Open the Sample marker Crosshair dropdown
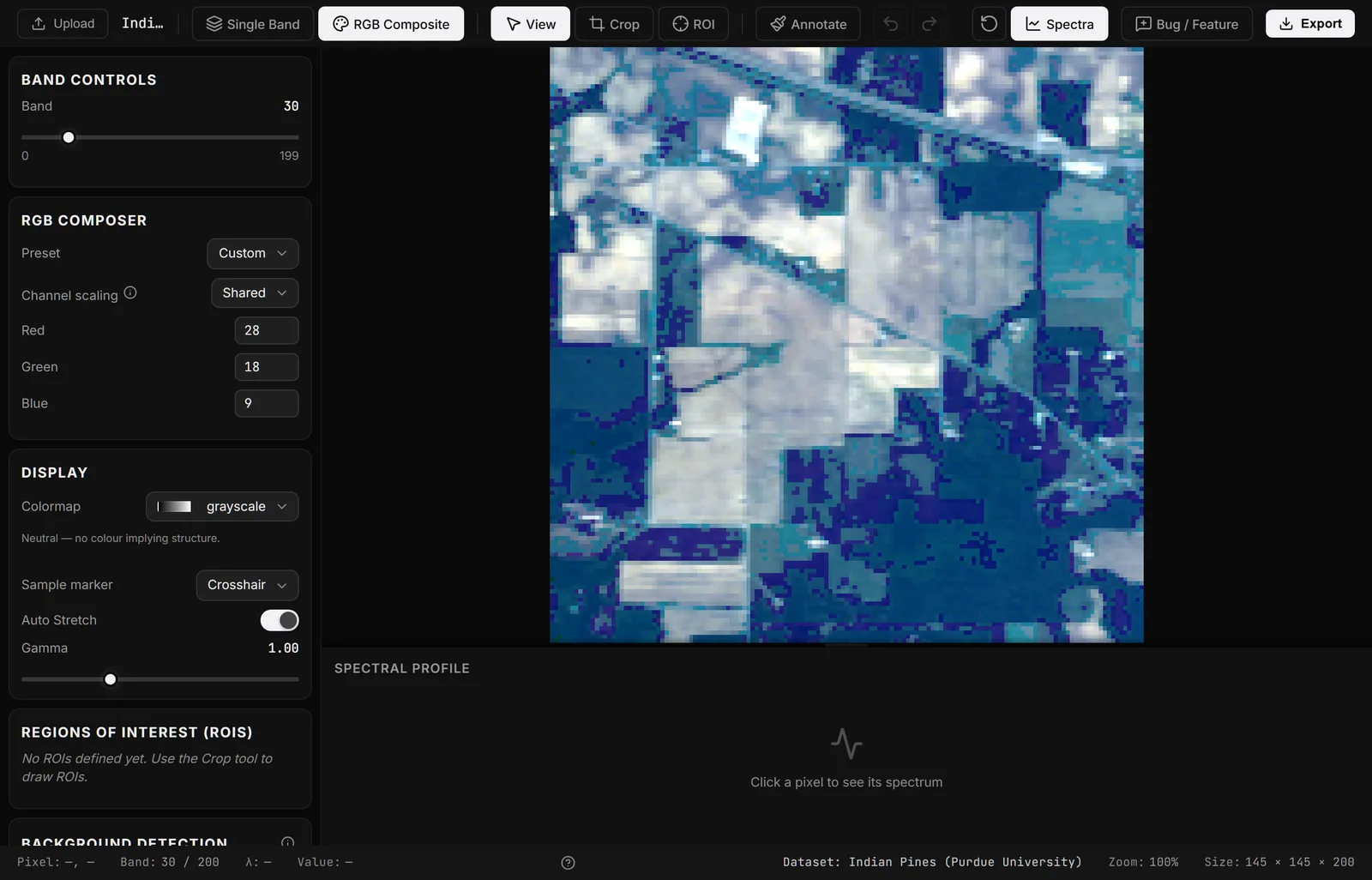Viewport: 1372px width, 880px height. point(247,585)
